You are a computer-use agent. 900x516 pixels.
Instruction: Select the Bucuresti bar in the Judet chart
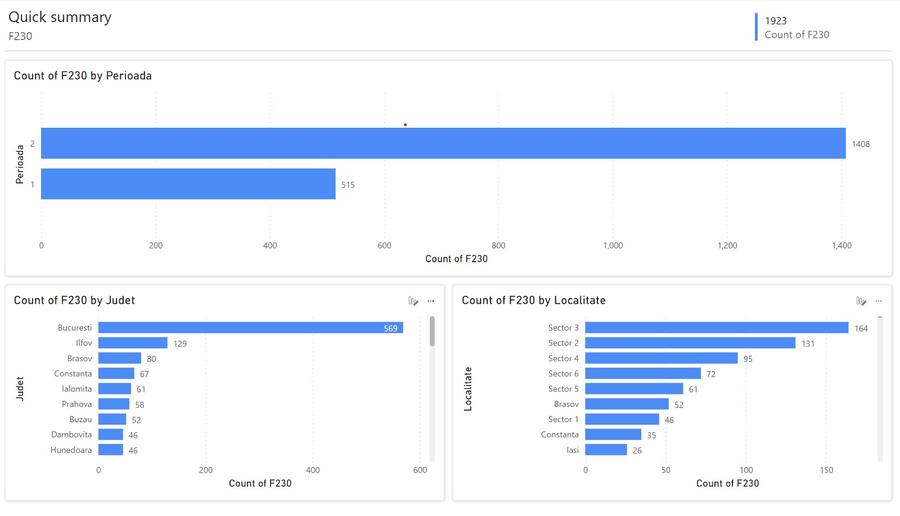[x=251, y=327]
